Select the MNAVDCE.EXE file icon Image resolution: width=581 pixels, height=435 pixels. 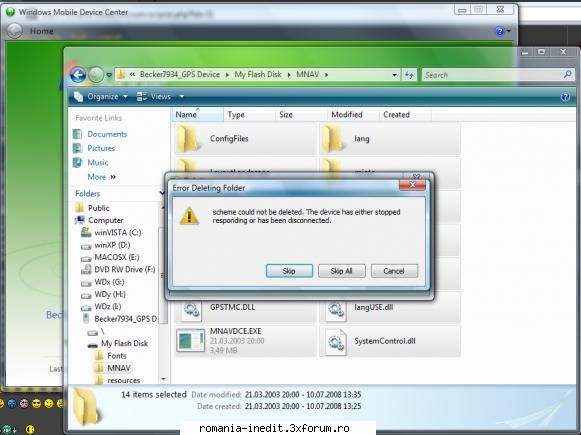pos(190,340)
